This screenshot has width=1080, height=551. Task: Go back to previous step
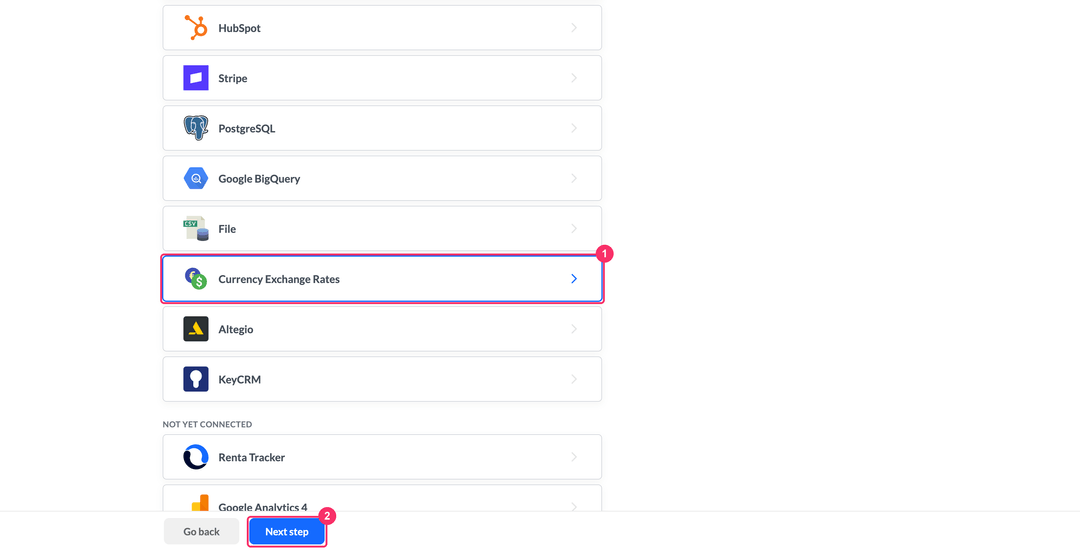point(201,532)
